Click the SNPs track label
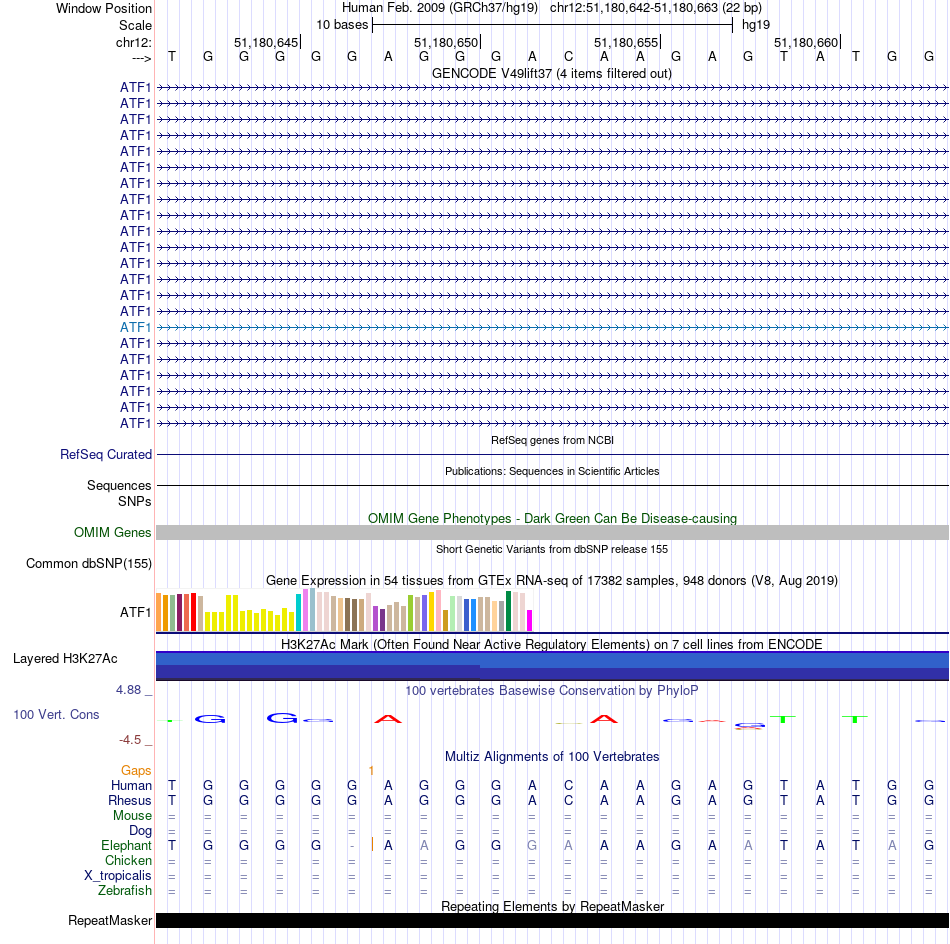 [x=135, y=502]
